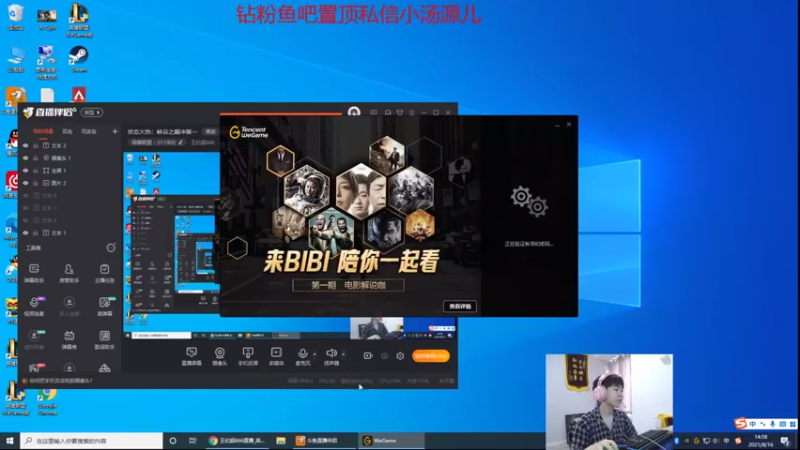The height and width of the screenshot is (450, 800).
Task: Switch to the third scene tab
Action: click(x=89, y=132)
